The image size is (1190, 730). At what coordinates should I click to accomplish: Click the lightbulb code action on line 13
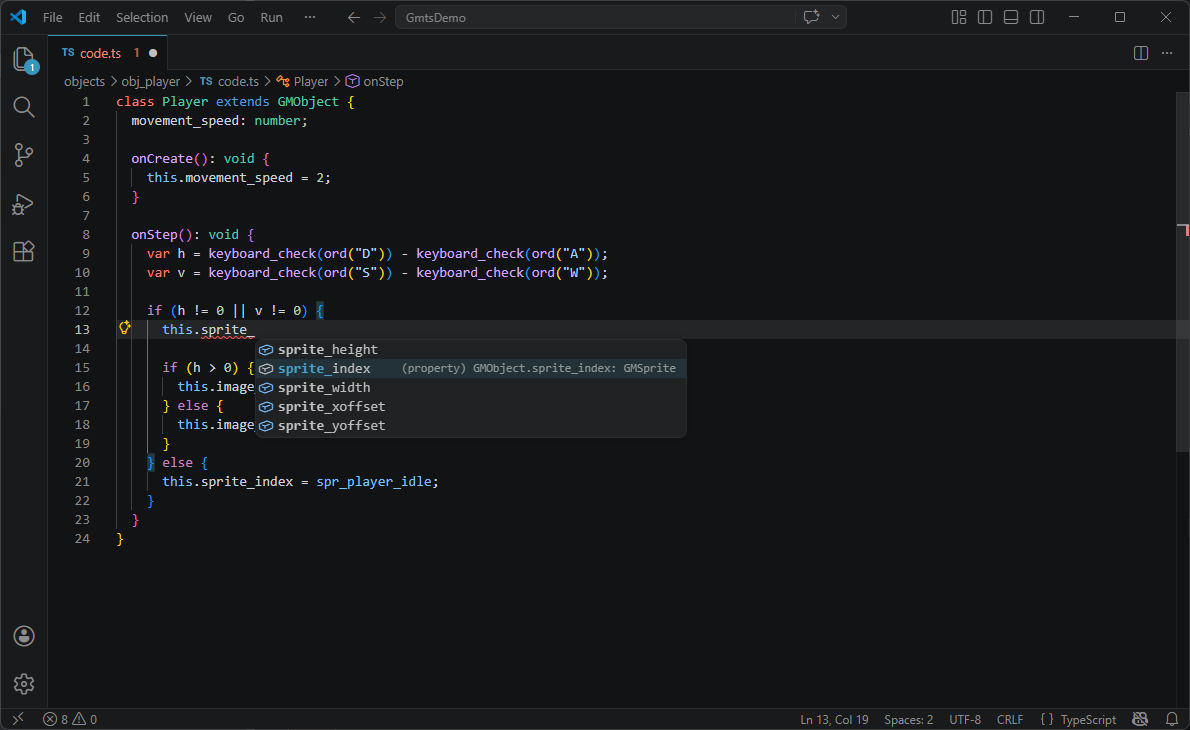point(124,327)
